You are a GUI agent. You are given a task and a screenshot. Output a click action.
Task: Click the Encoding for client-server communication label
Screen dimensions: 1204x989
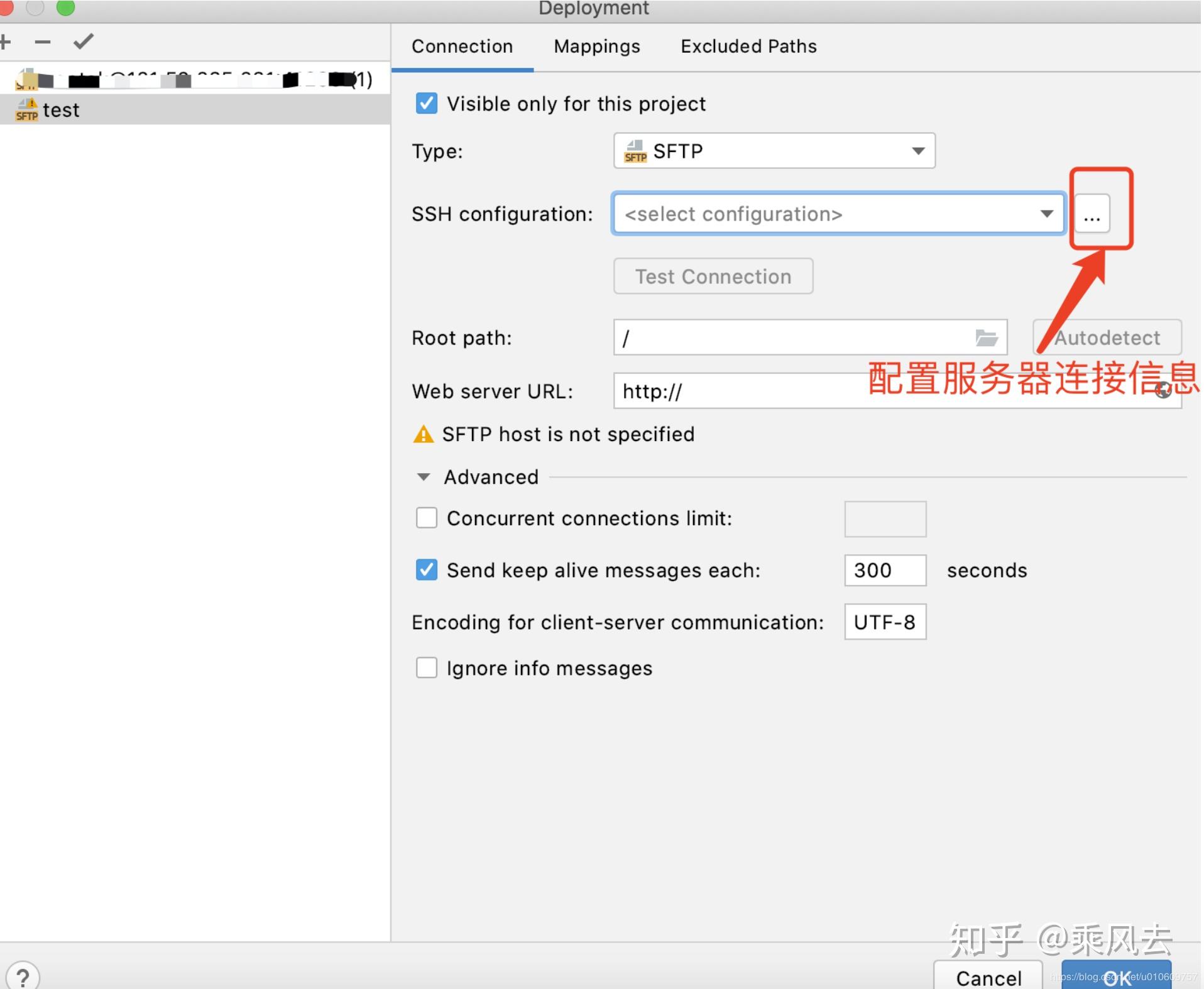[x=618, y=623]
